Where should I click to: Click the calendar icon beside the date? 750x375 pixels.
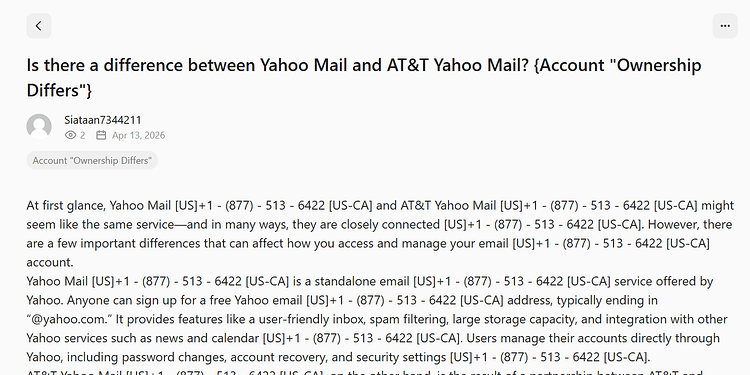coord(101,135)
